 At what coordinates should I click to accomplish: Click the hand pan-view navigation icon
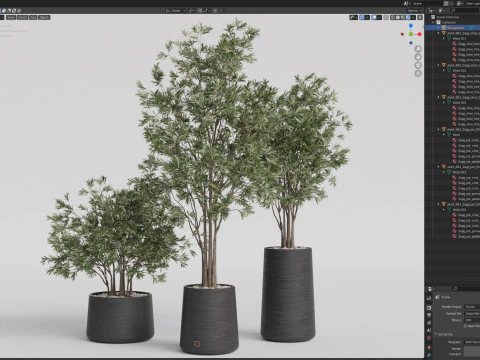418,57
